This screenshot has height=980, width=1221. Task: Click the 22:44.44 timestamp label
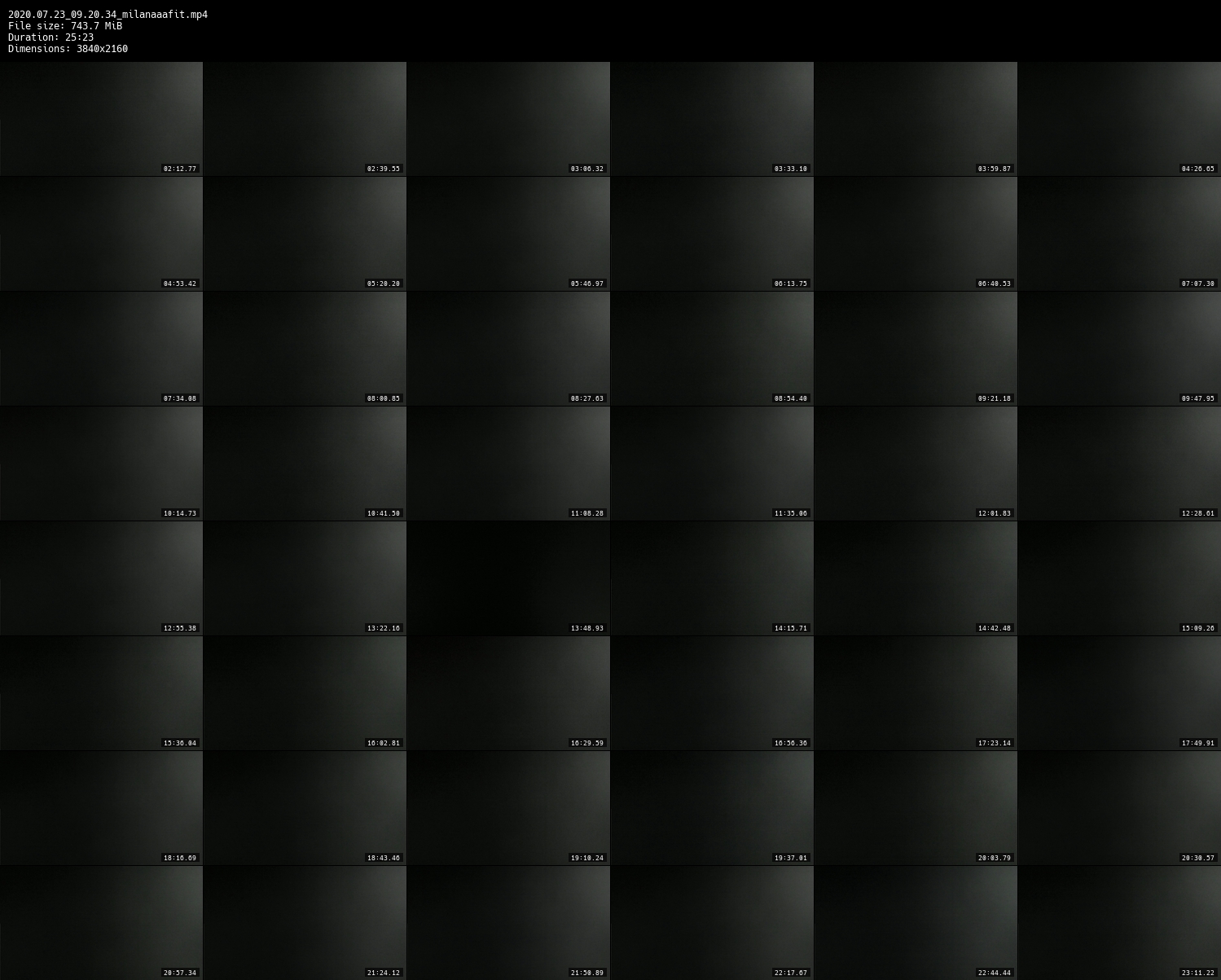(994, 973)
